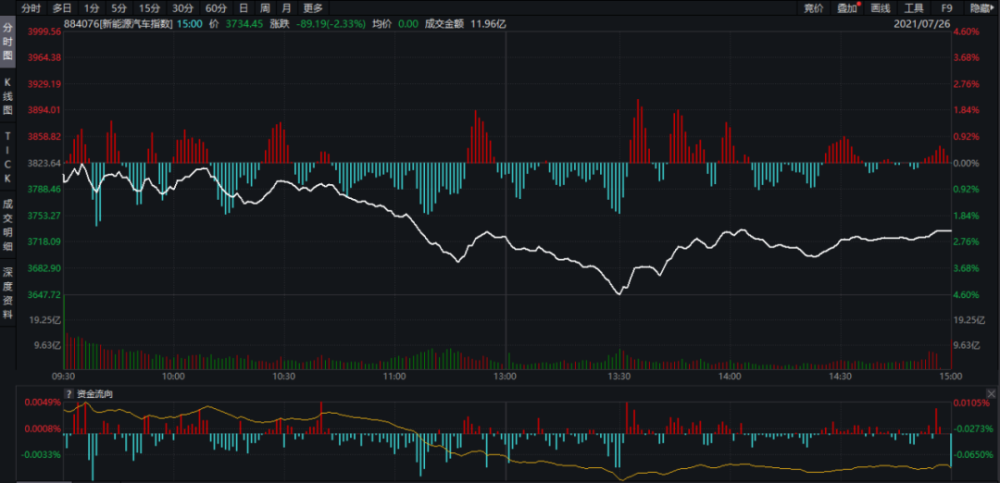Enable the 画线 drawing tool
This screenshot has width=1000, height=483.
(881, 8)
